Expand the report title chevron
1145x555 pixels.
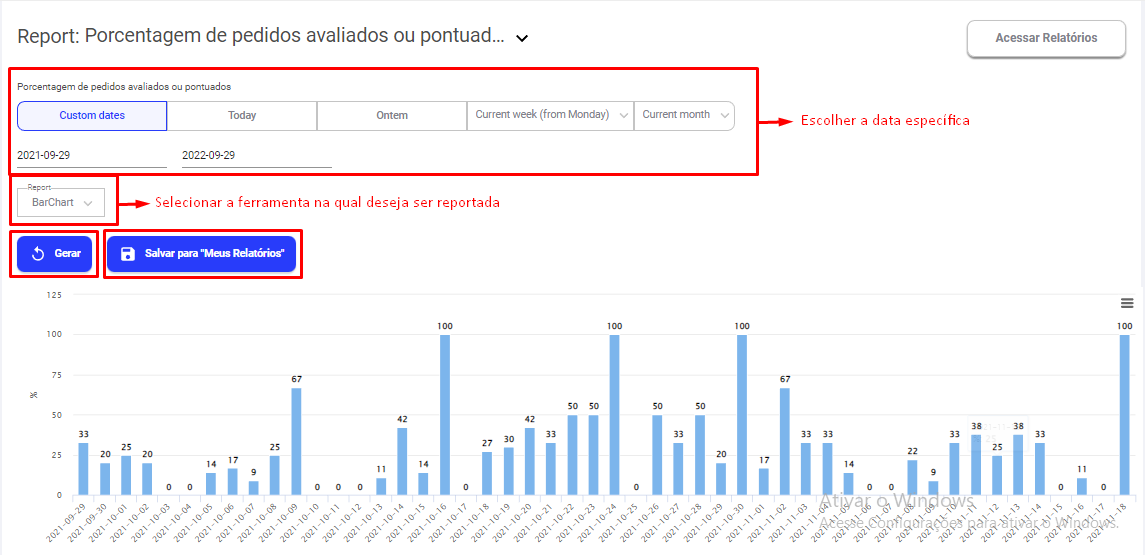521,38
